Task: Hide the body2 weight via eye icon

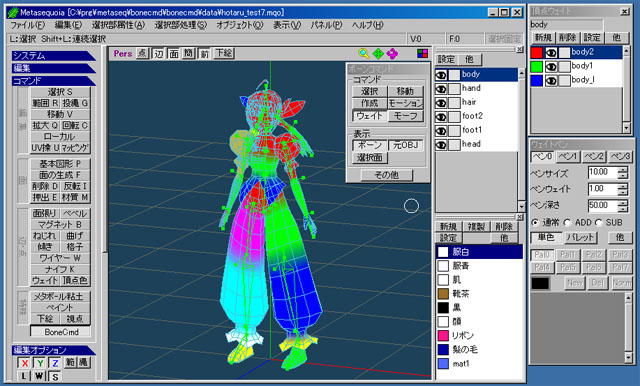Action: click(x=551, y=53)
